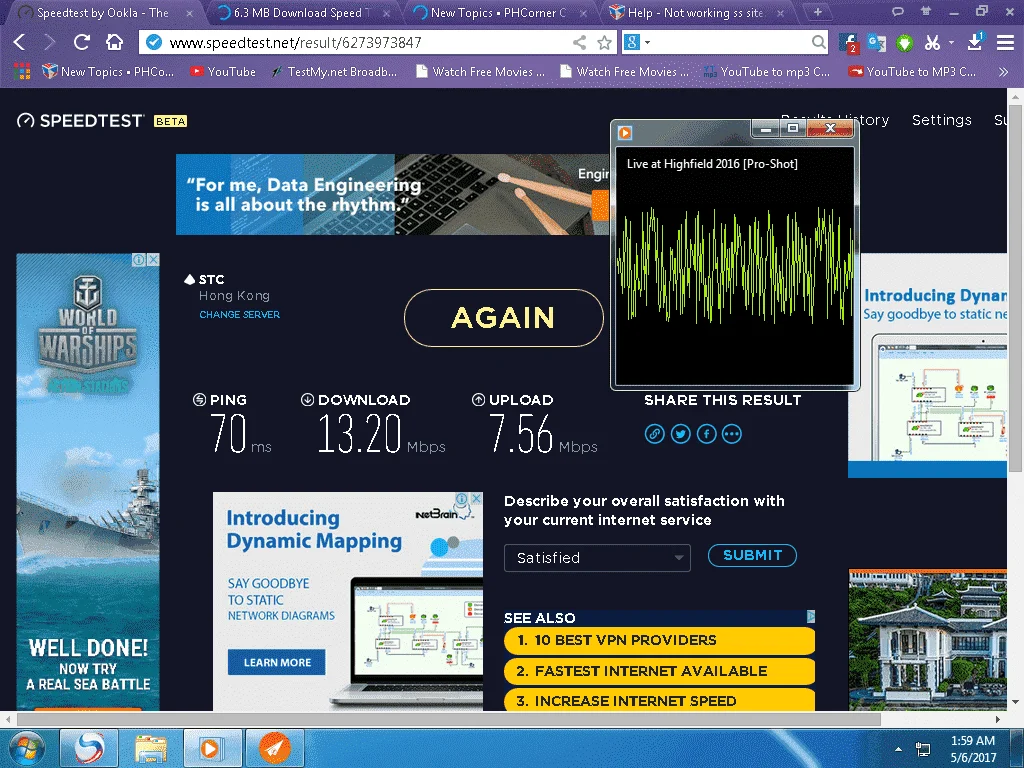Open media player taskbar icon

pos(210,748)
